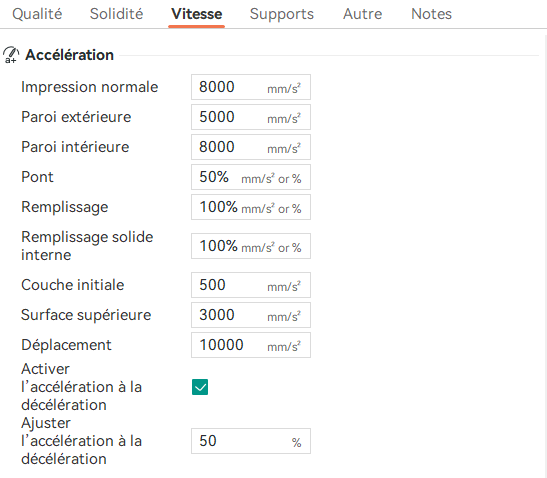Open the Autre tab

tap(362, 14)
